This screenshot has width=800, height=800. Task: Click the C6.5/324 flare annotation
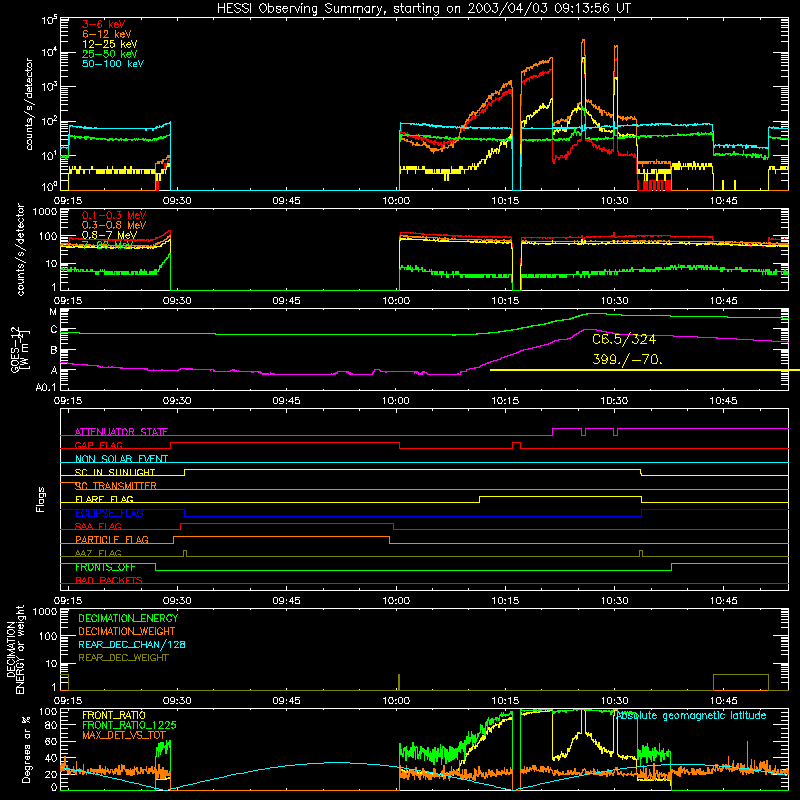[623, 340]
